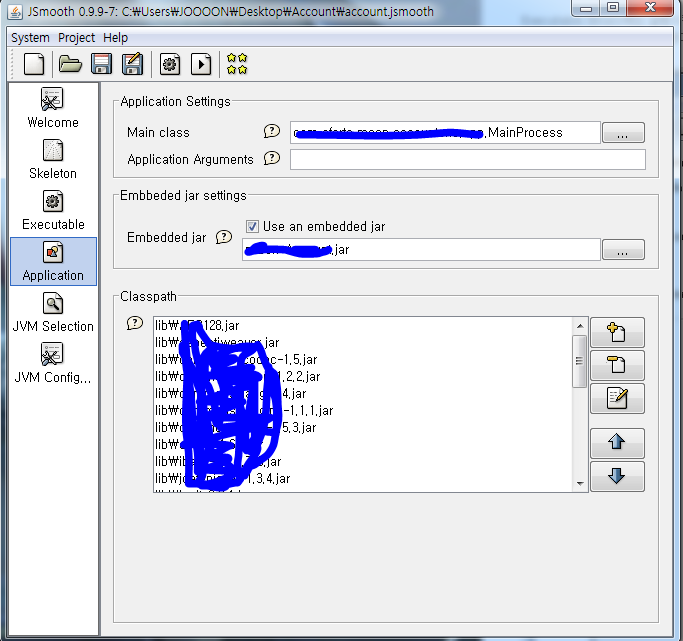Browse for Main class with ellipsis button

(623, 133)
